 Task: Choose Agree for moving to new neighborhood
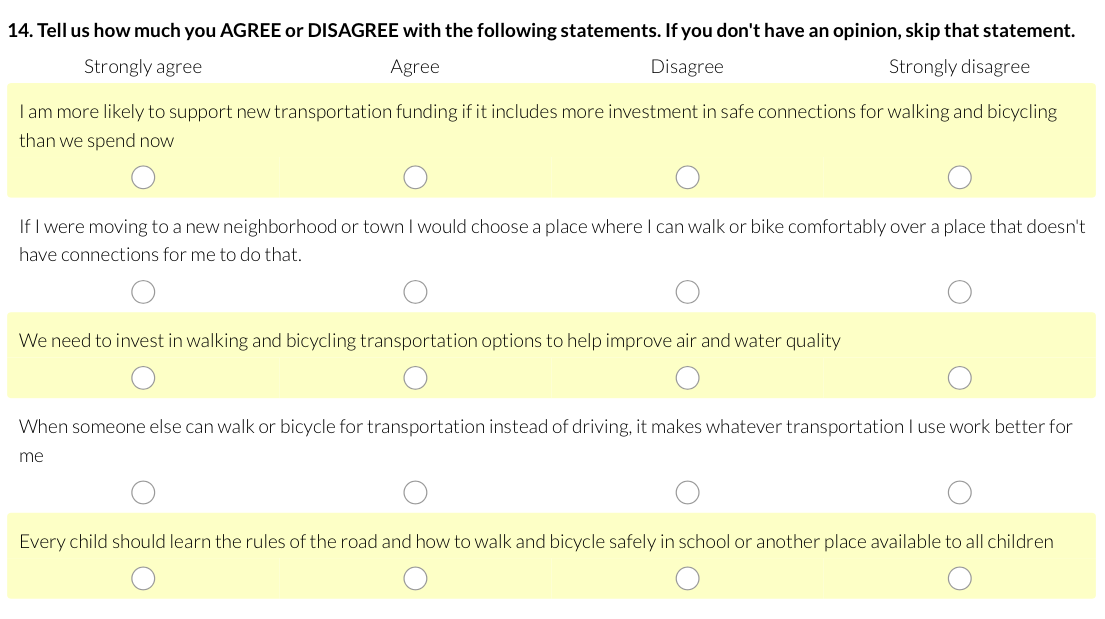point(416,292)
